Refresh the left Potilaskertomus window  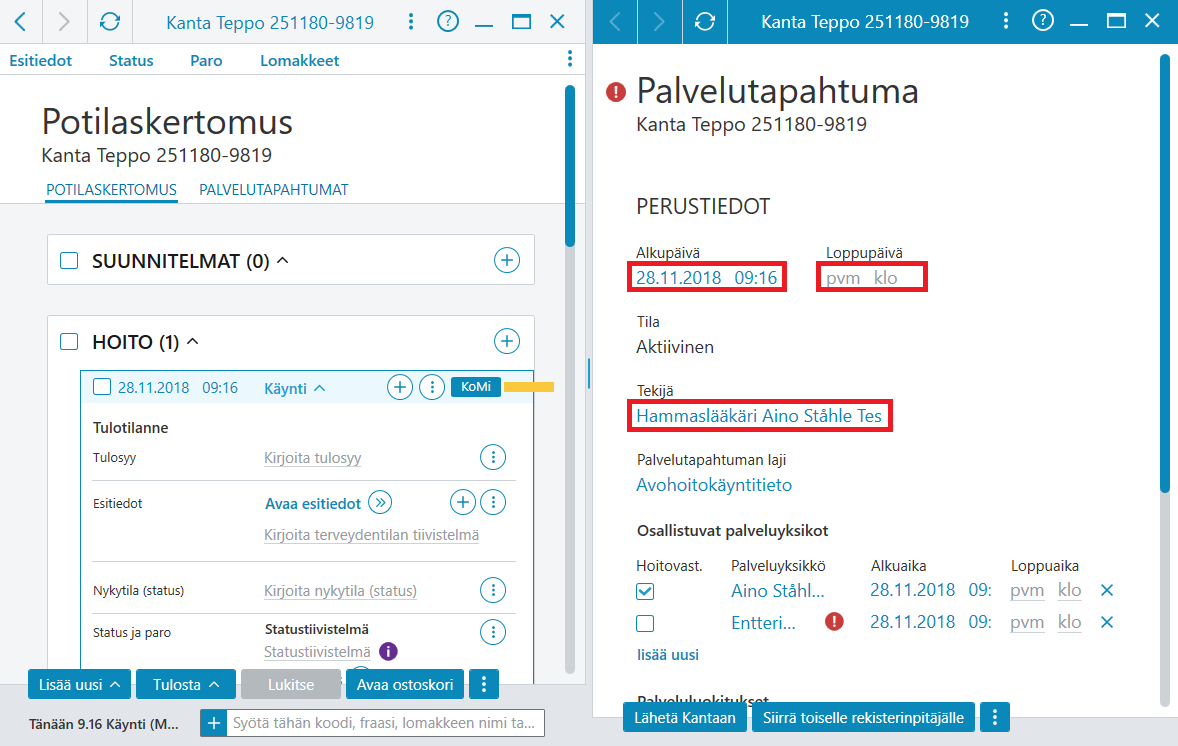[110, 22]
